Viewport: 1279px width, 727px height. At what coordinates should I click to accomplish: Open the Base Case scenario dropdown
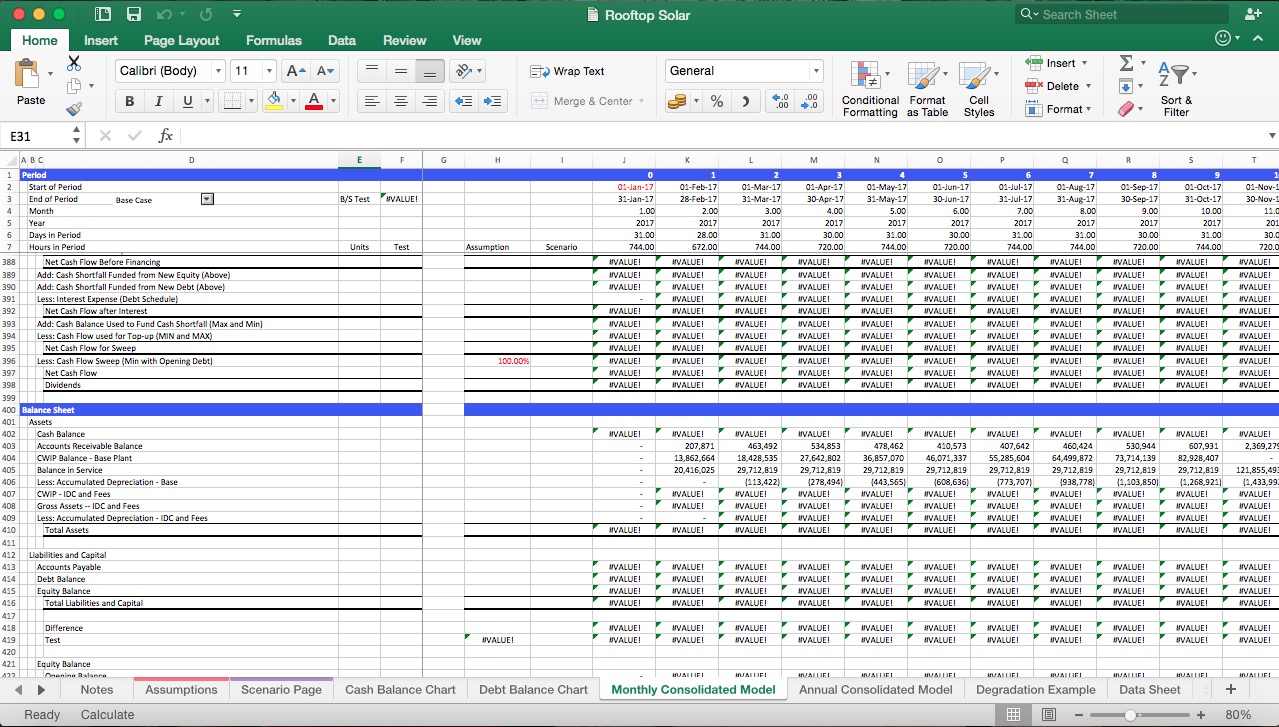coord(207,198)
